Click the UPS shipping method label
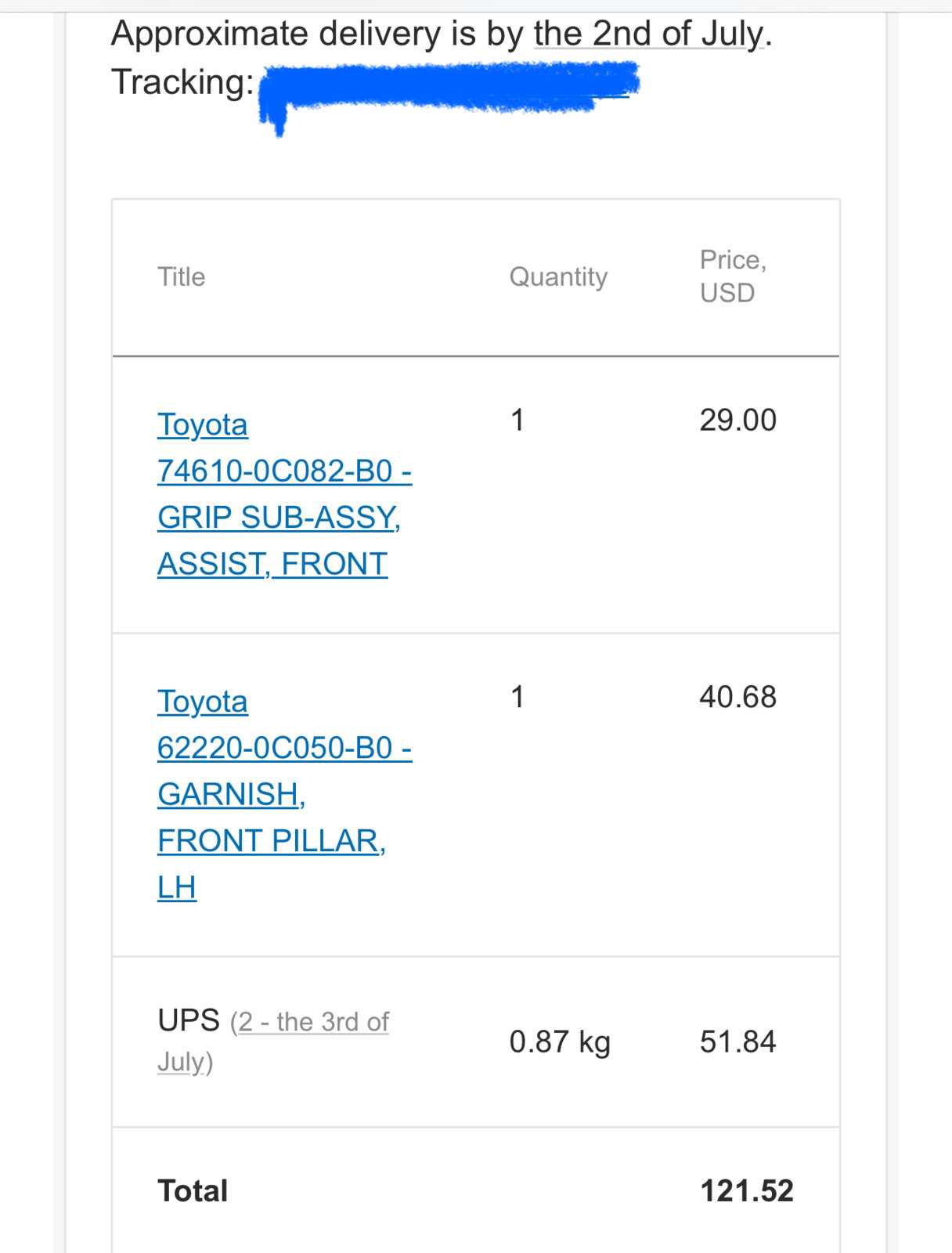952x1253 pixels. [189, 1020]
